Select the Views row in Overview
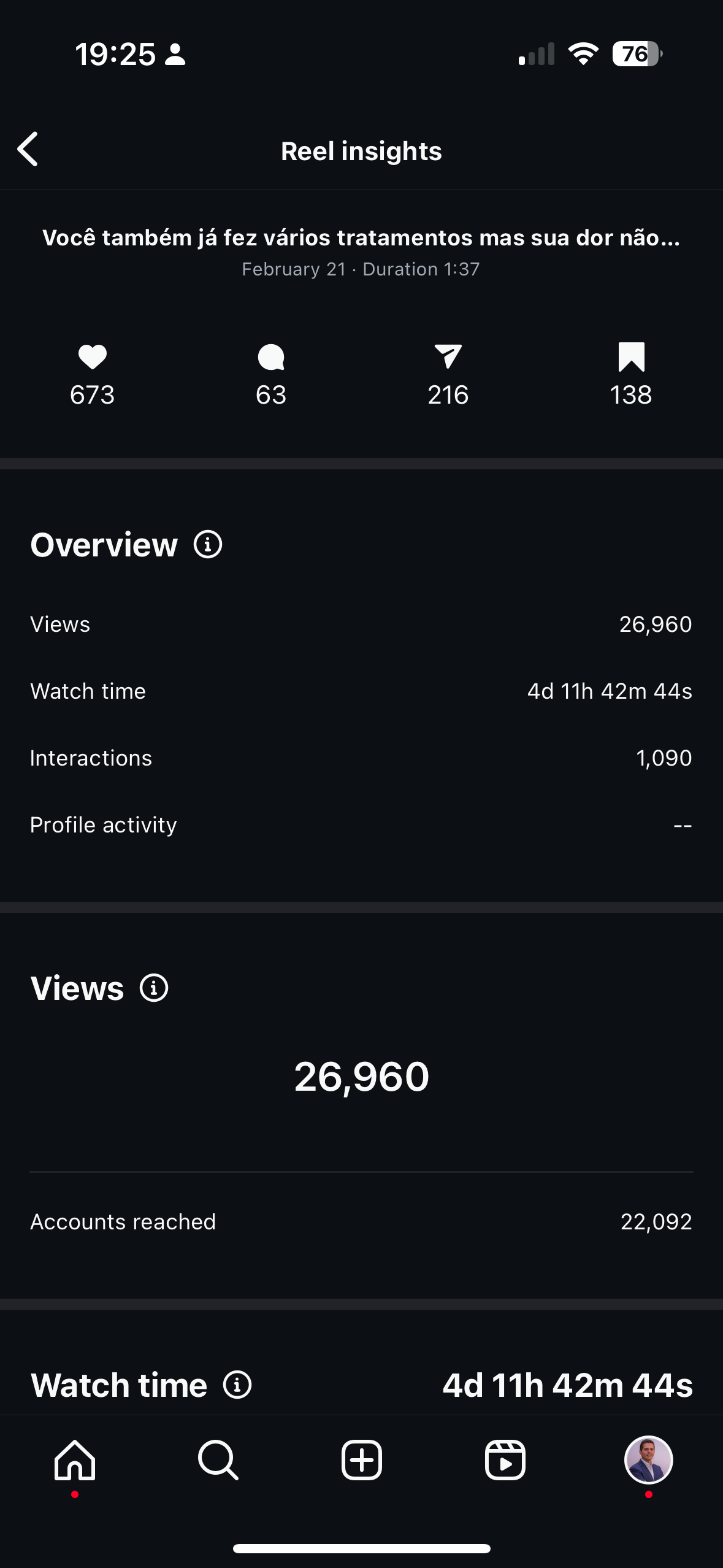Viewport: 723px width, 1568px height. [x=361, y=625]
